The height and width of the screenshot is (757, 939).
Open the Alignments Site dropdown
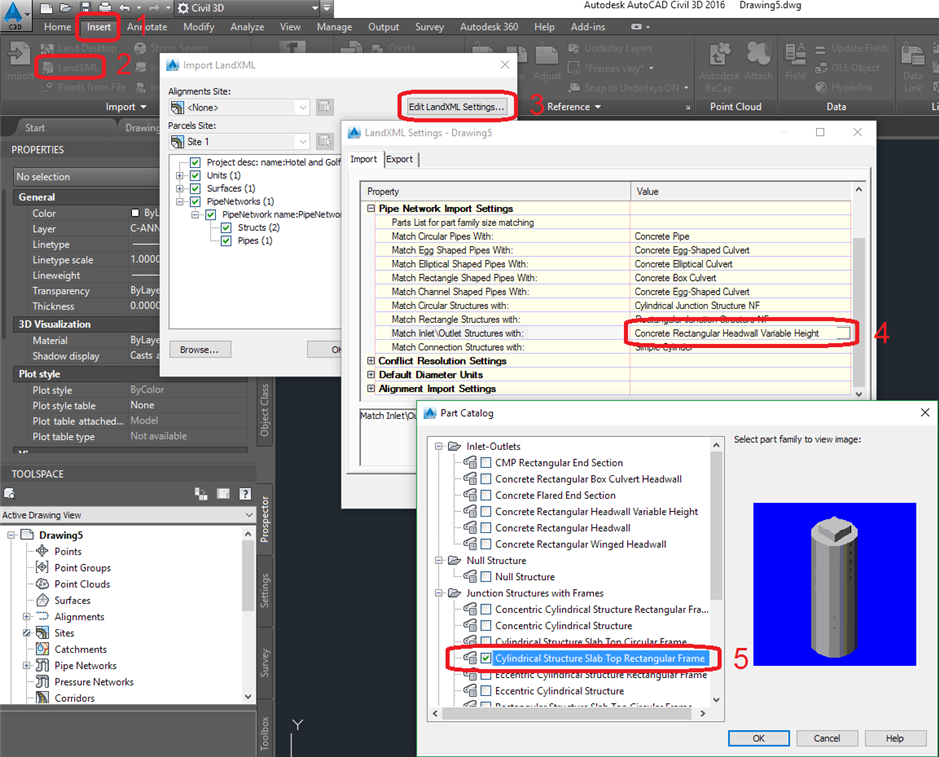click(x=302, y=107)
